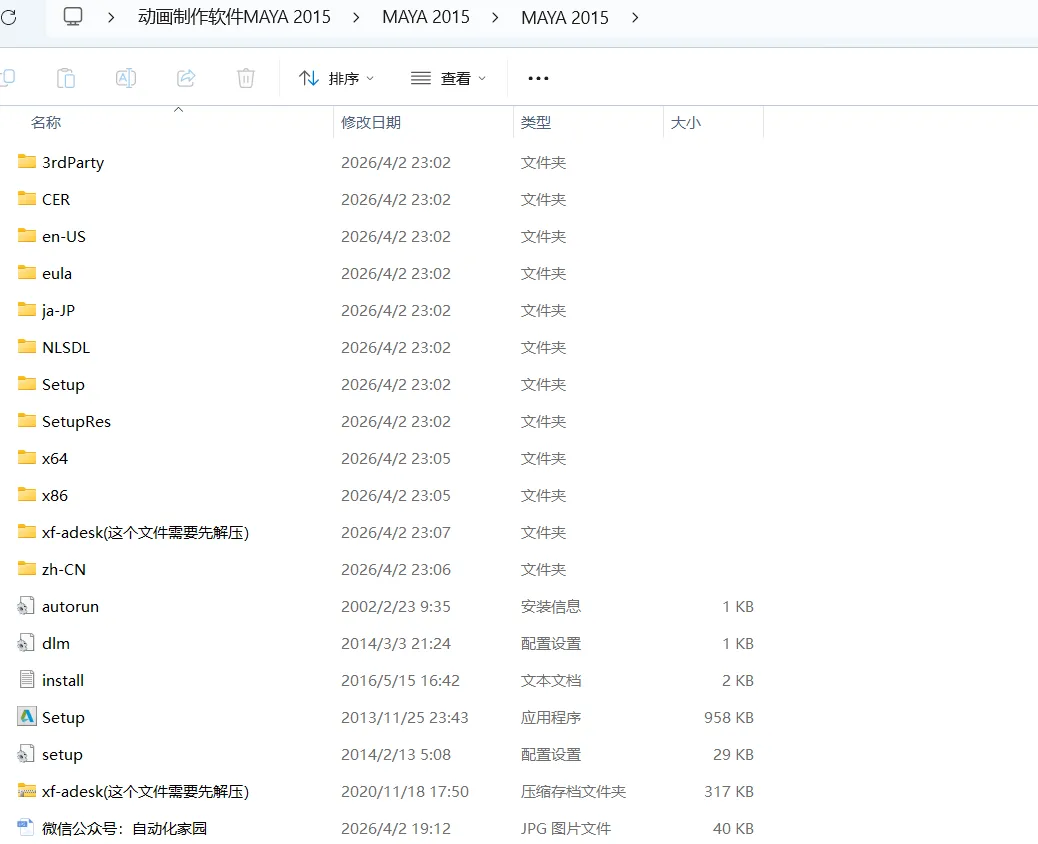This screenshot has width=1038, height=844.
Task: Click the en-US folder name
Action: [64, 236]
